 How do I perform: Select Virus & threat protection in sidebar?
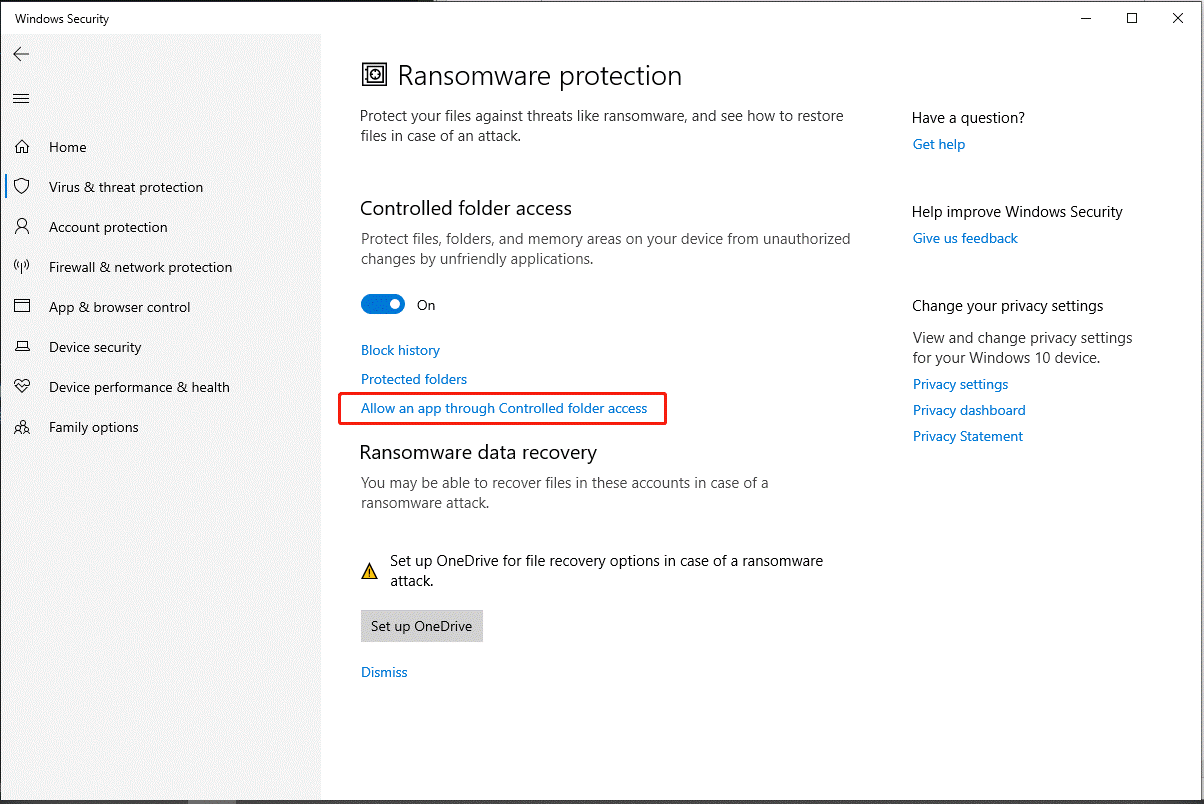[x=126, y=187]
